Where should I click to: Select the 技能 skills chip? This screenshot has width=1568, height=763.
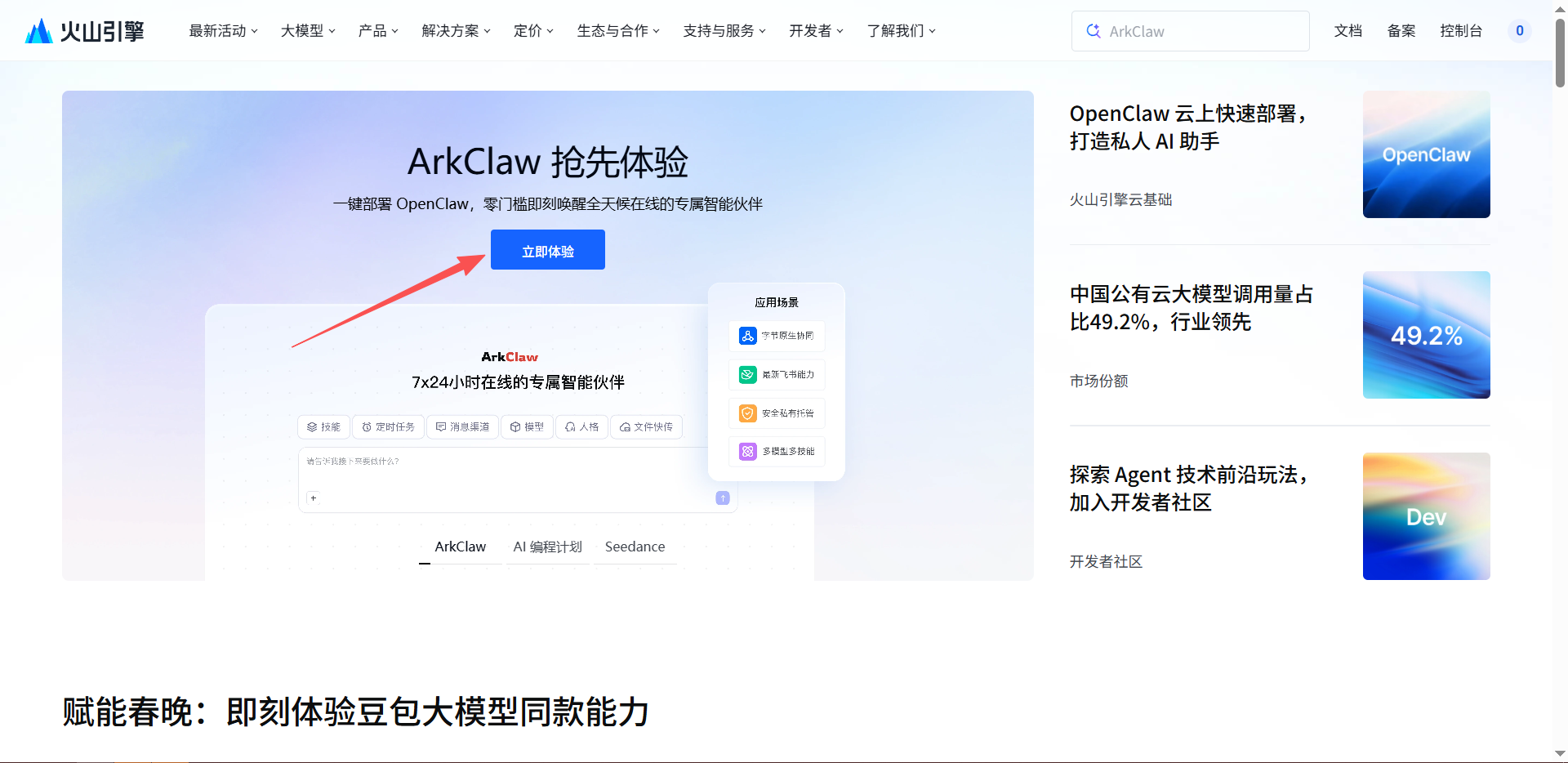(x=324, y=426)
